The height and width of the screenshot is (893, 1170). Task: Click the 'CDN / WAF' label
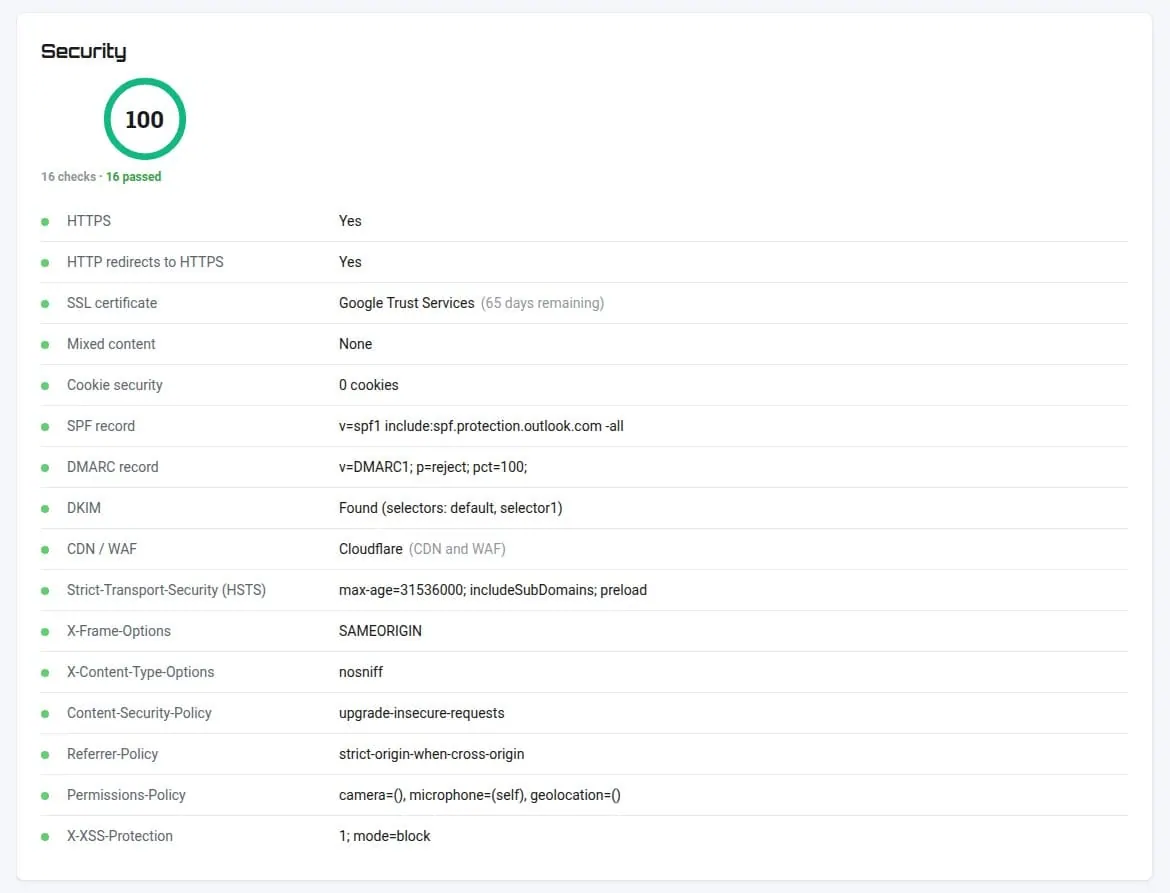(102, 549)
